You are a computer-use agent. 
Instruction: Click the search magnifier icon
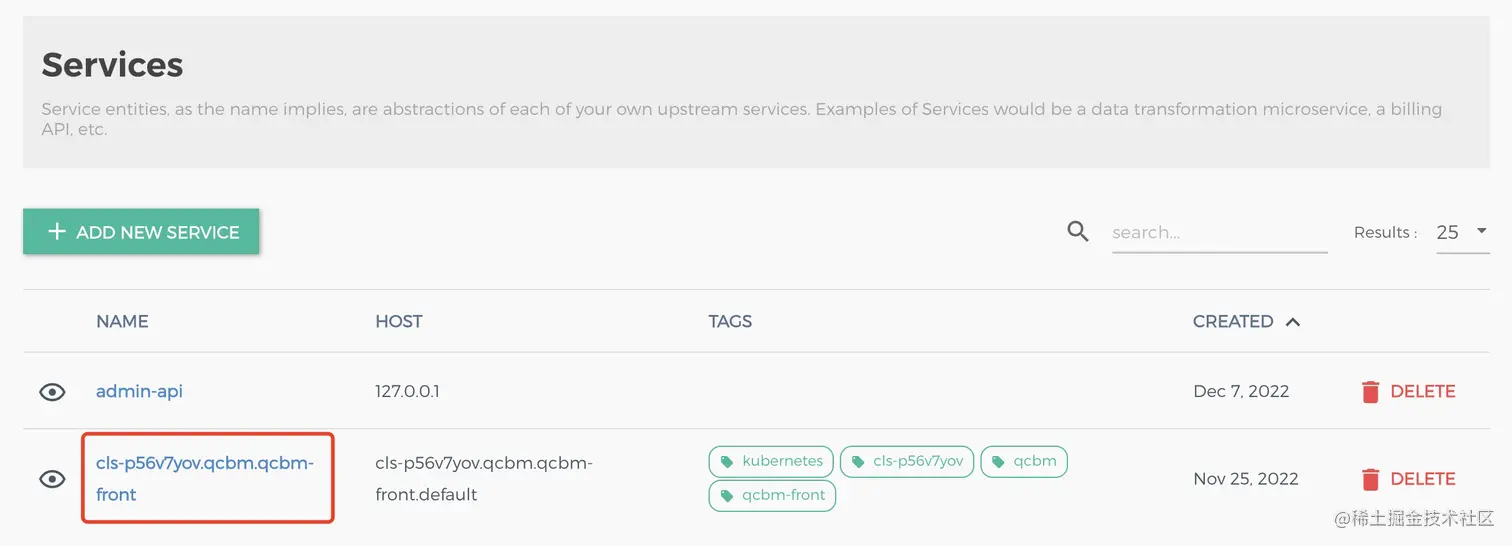point(1077,232)
